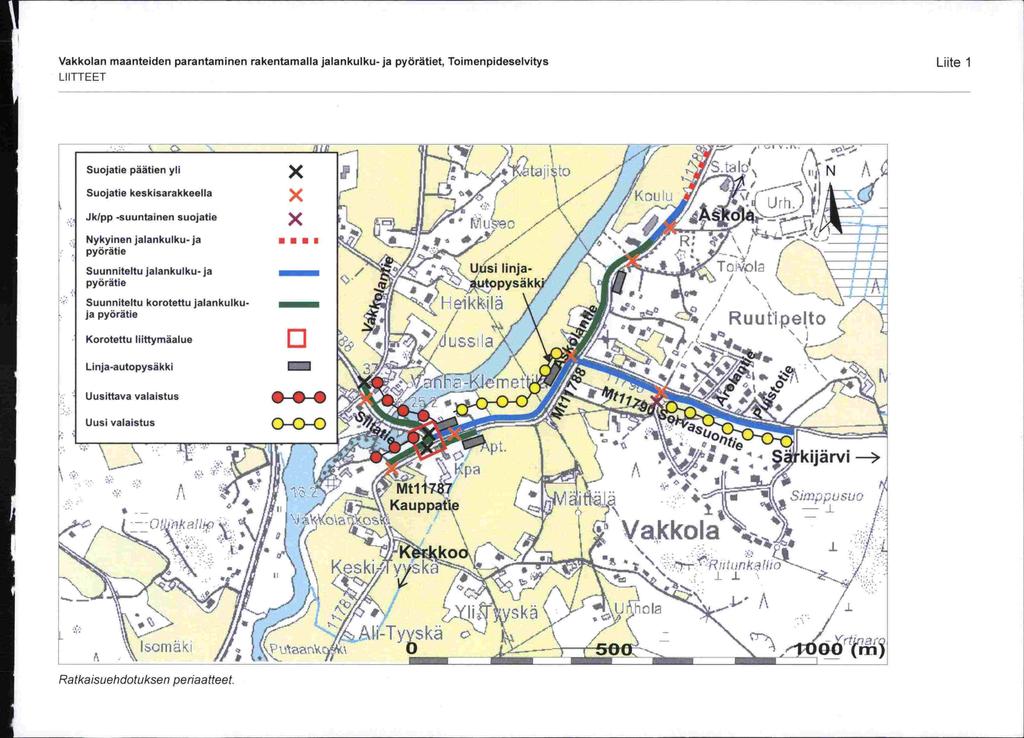Click the 'Ollinkallio' map label

coord(182,524)
